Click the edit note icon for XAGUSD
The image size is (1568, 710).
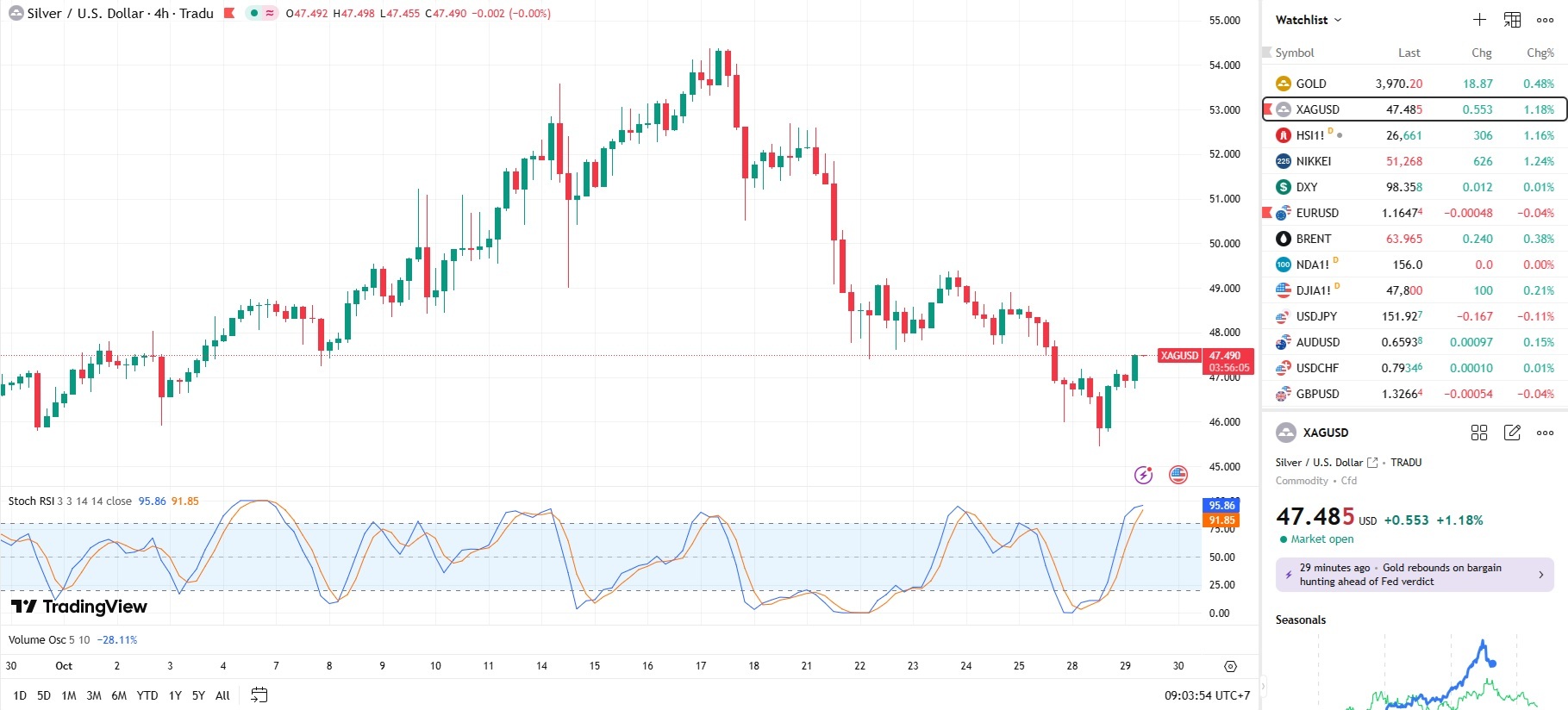pyautogui.click(x=1512, y=433)
